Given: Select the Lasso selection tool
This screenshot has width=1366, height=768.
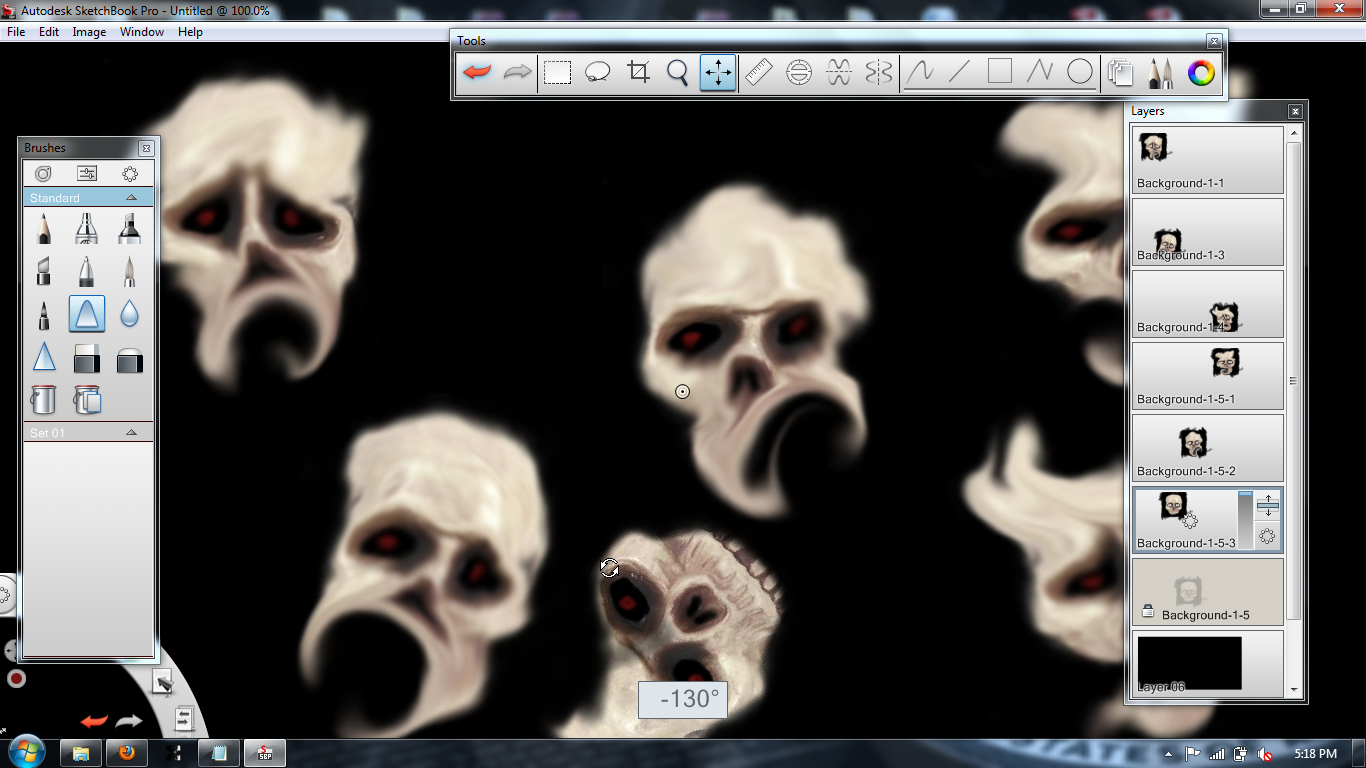Looking at the screenshot, I should tap(598, 73).
